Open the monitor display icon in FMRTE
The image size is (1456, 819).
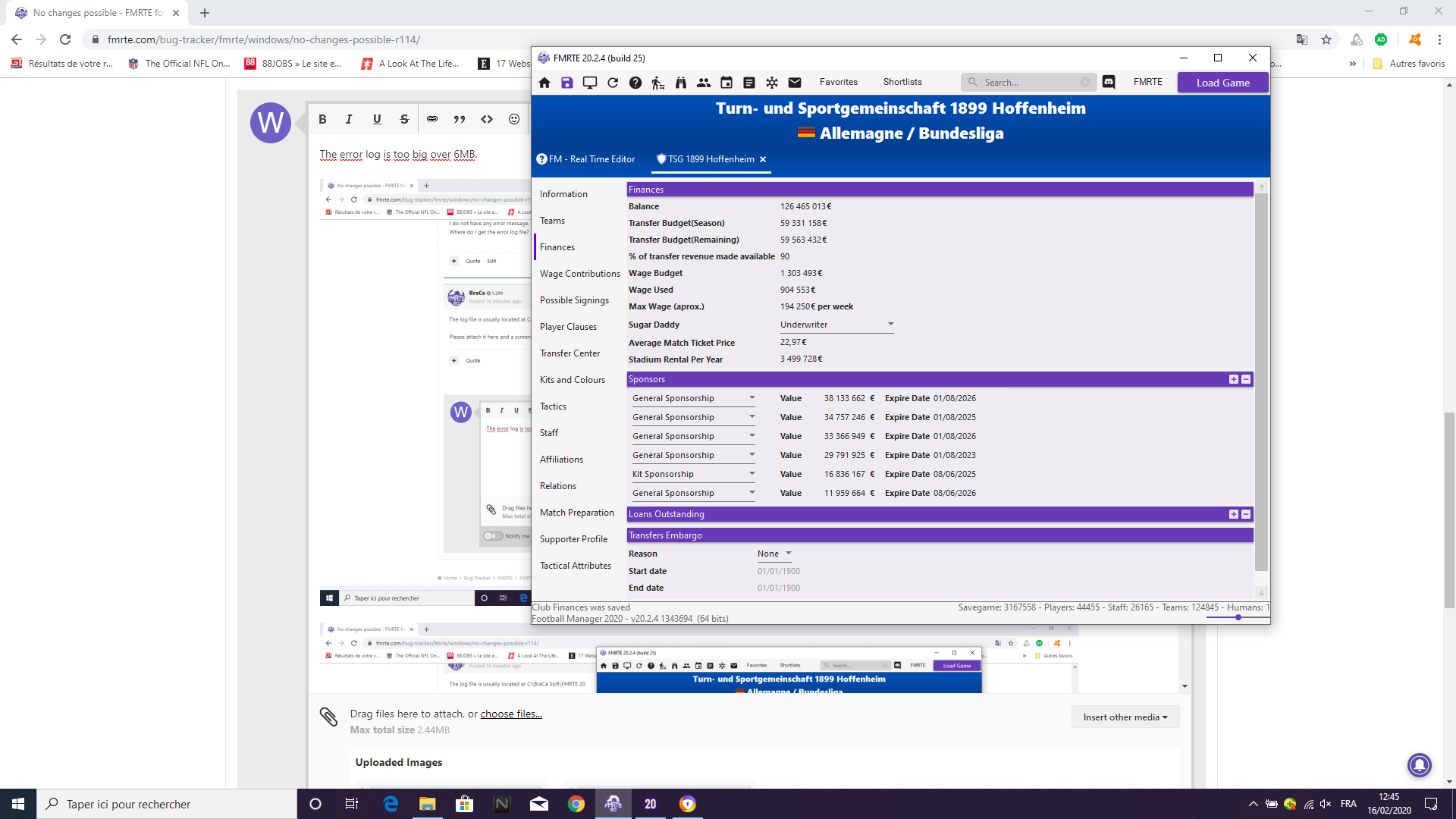[590, 83]
